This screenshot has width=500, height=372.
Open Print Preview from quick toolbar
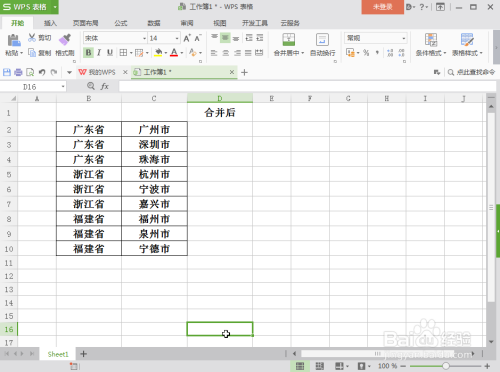[x=30, y=72]
